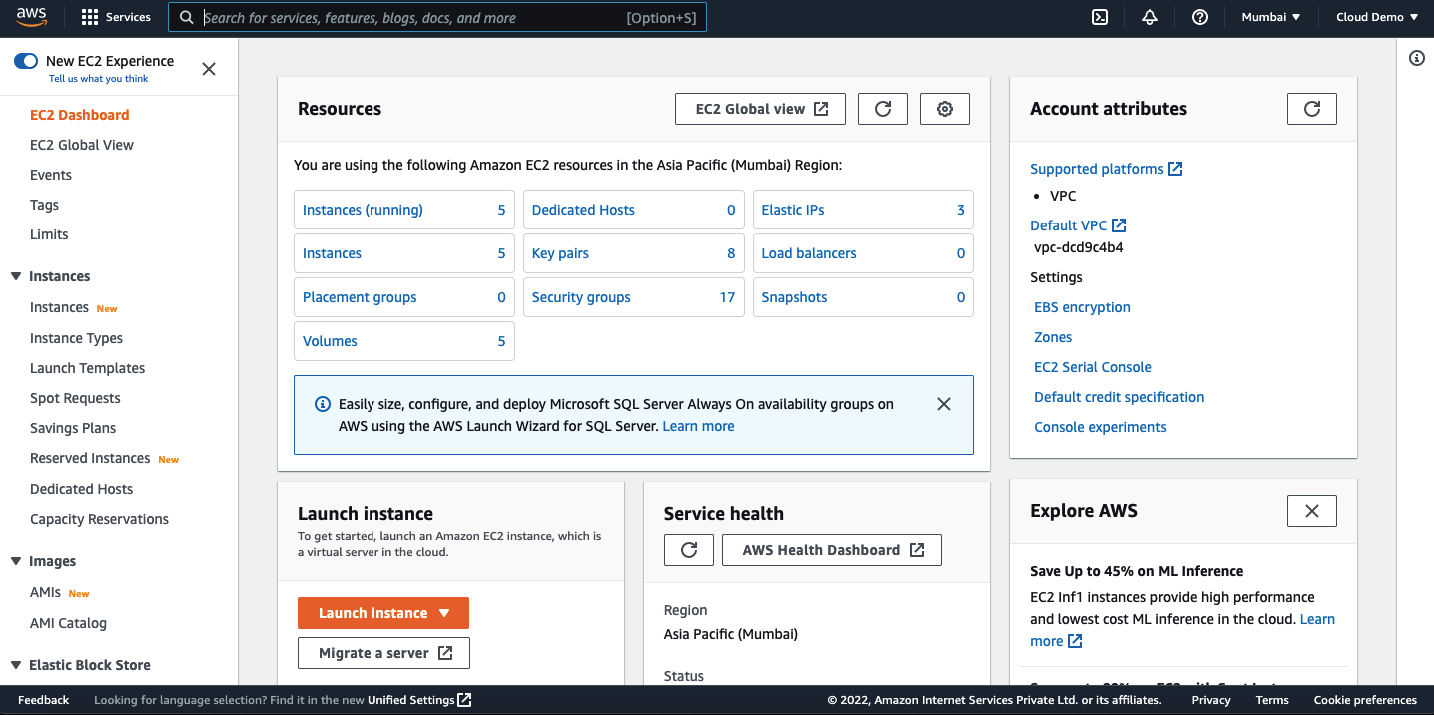Click the EC2 Global view button
The image size is (1434, 715).
(761, 109)
